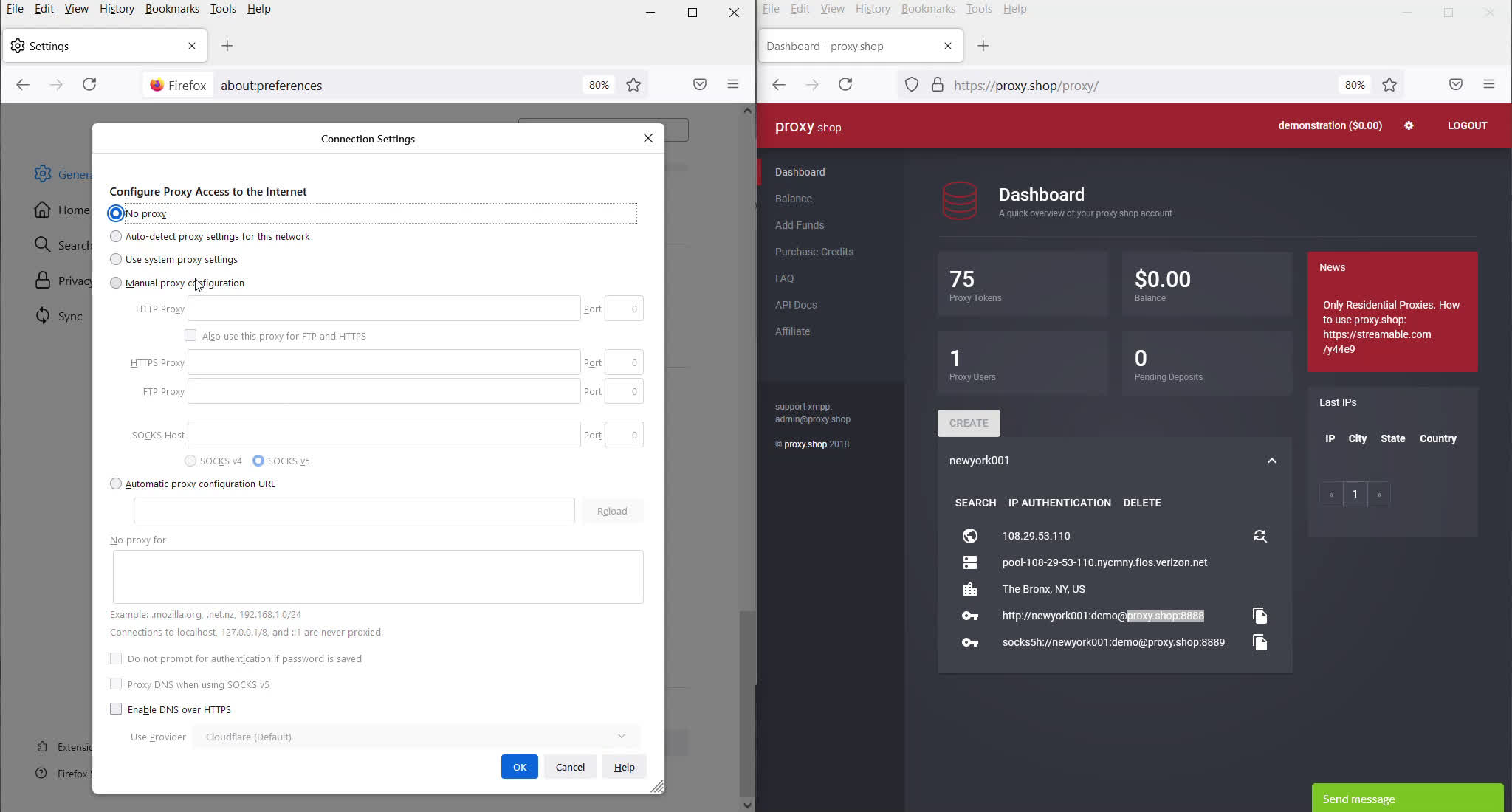Screen dimensions: 1512x812
Task: Click into the HTTP Proxy field
Action: (x=384, y=309)
